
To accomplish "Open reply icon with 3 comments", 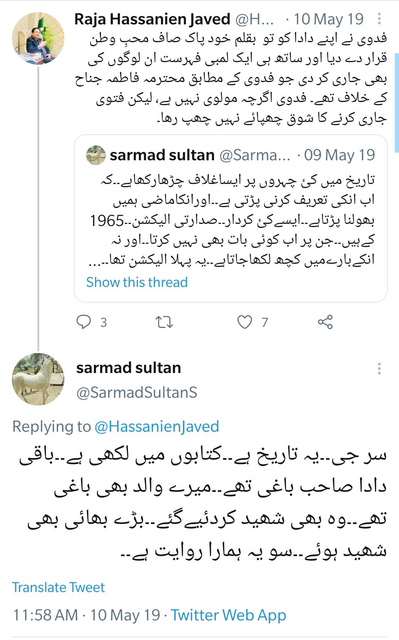I will click(x=84, y=322).
